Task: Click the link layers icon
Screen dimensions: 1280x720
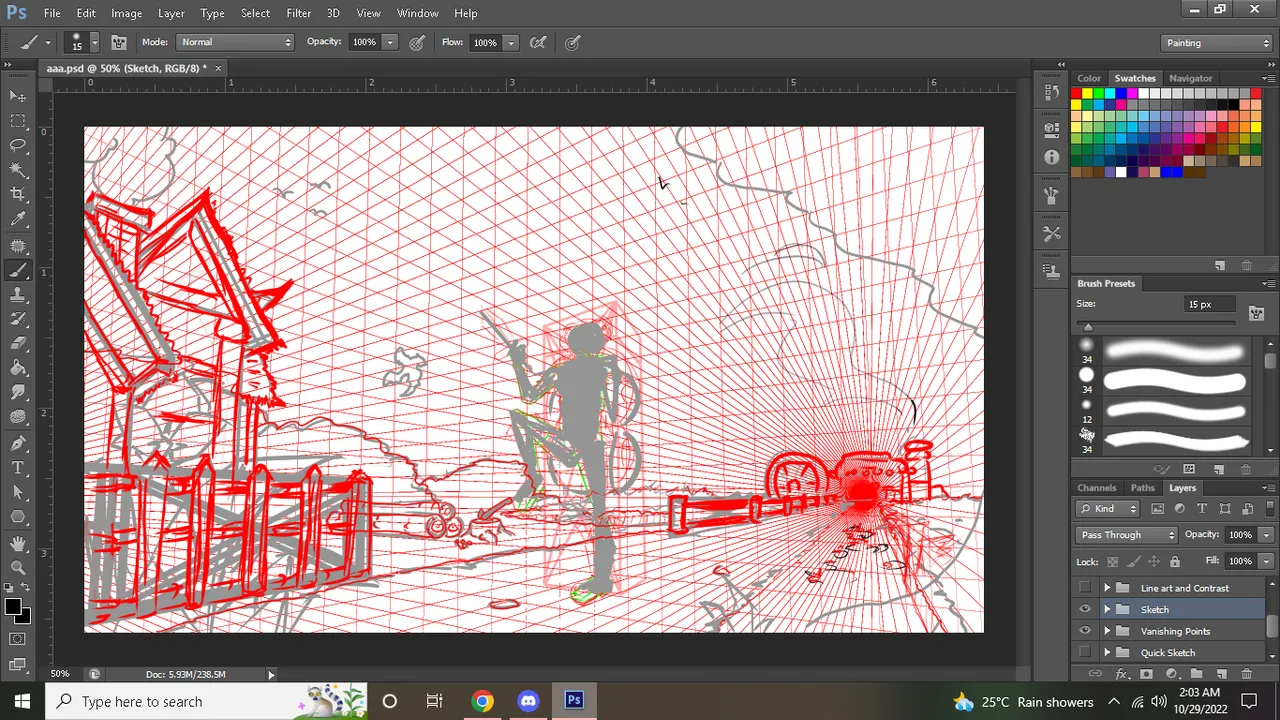Action: coord(1095,674)
